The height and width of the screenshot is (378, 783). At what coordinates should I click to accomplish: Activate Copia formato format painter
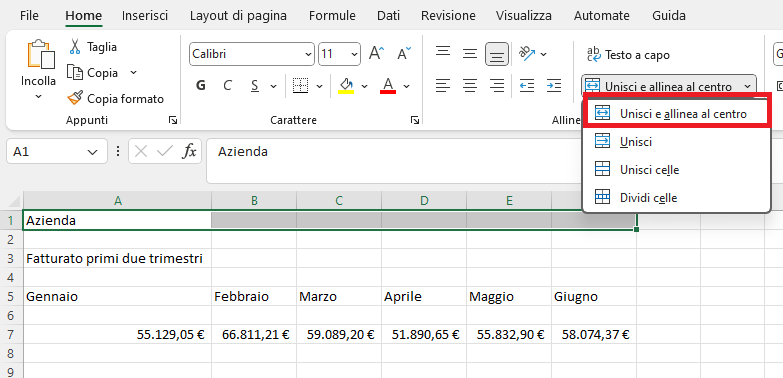pos(115,99)
